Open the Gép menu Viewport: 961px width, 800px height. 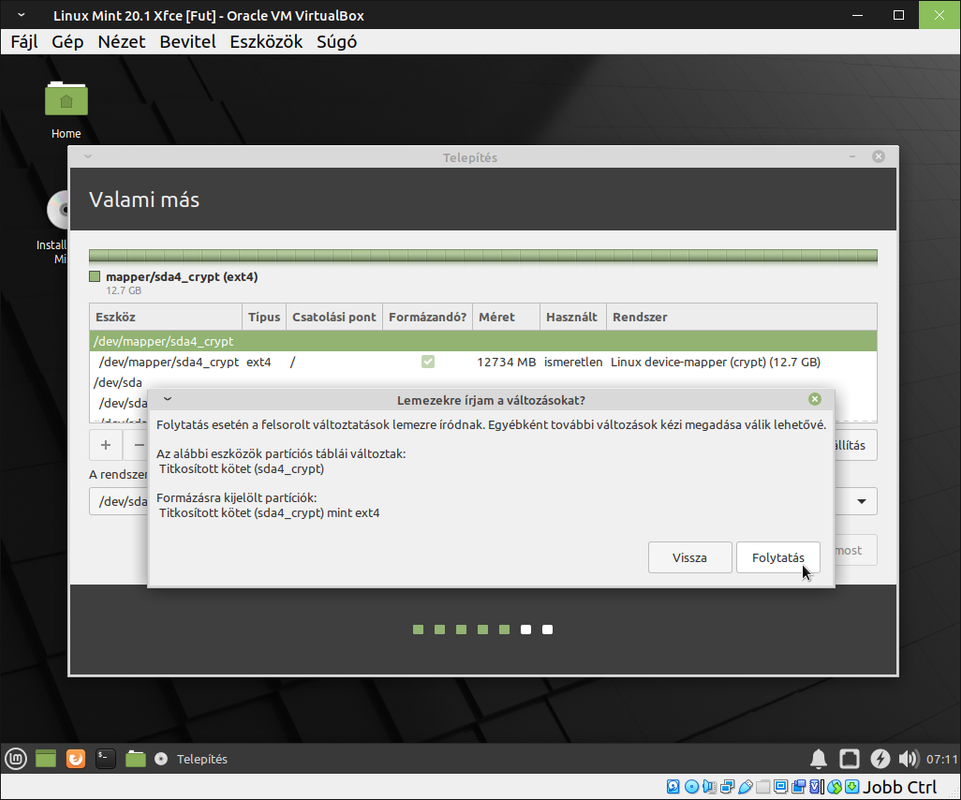(x=67, y=42)
